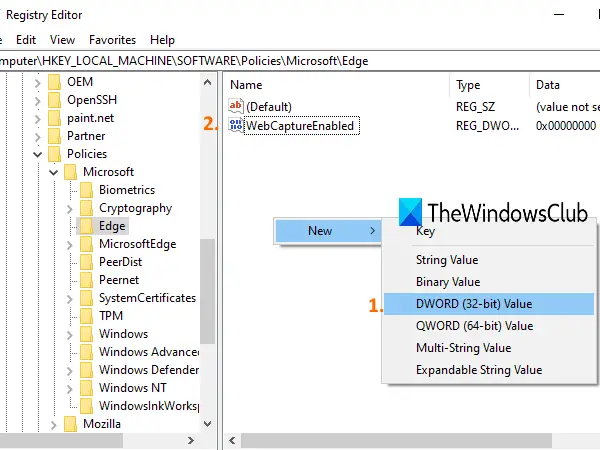Expand the Mozilla key
This screenshot has width=600, height=450.
[x=54, y=425]
